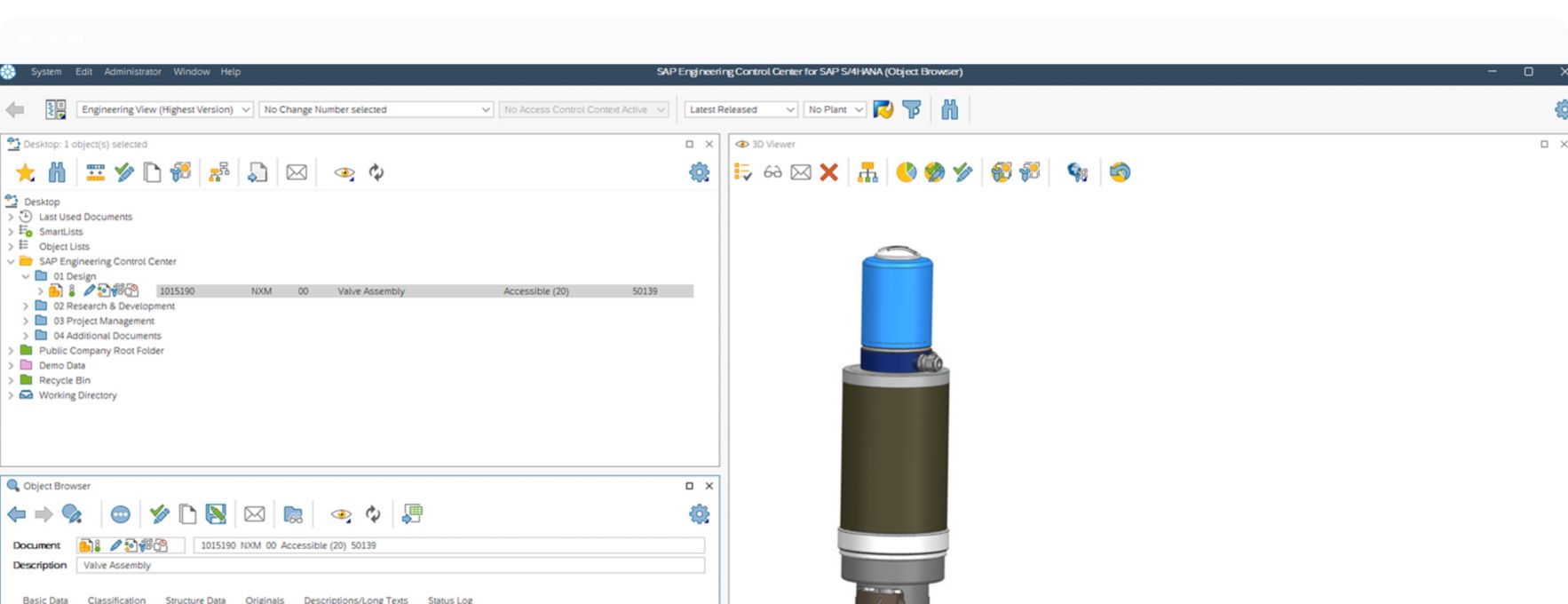Open the Administrator menu
Image resolution: width=1568 pixels, height=604 pixels.
[x=132, y=72]
